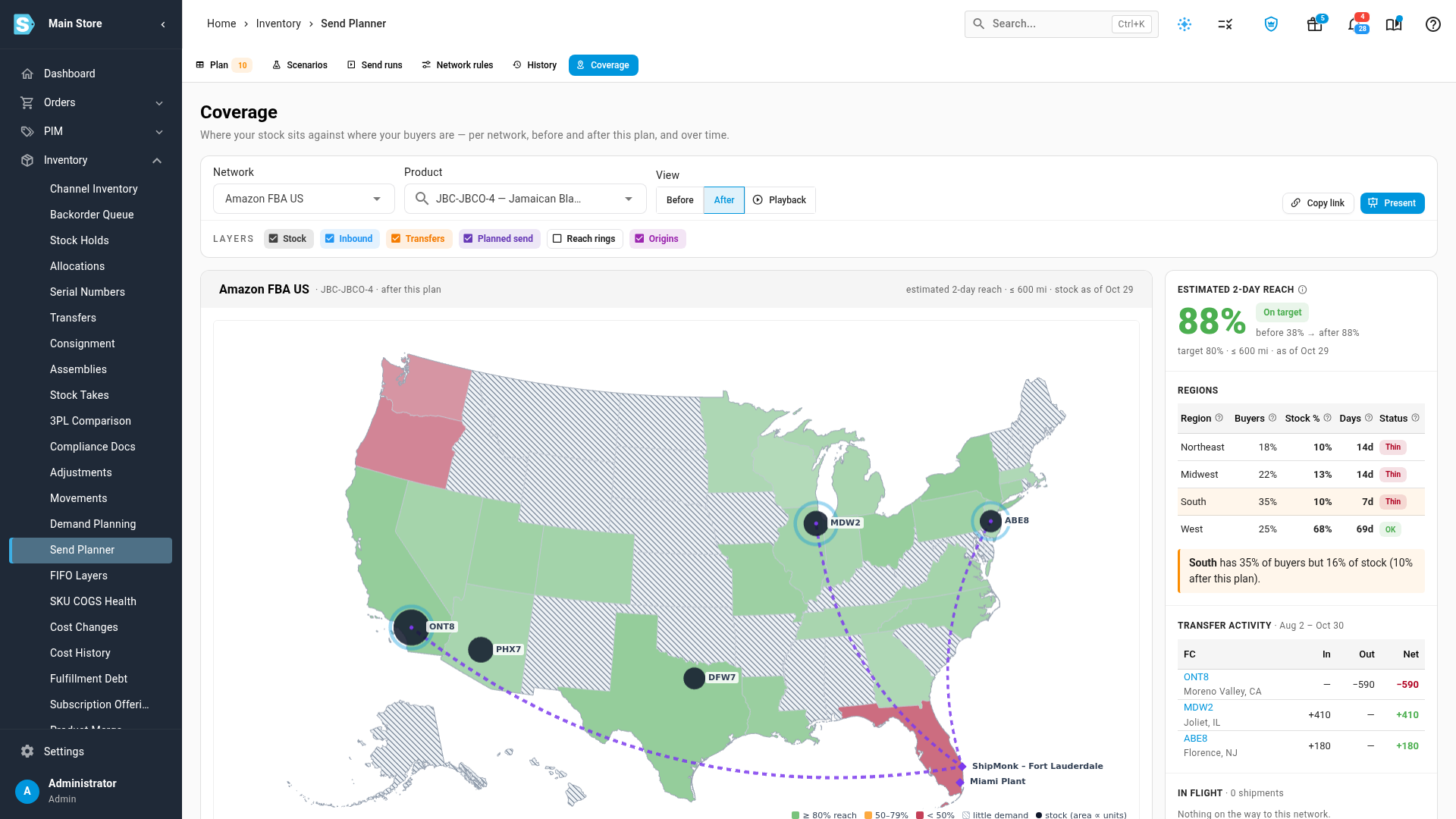Image resolution: width=1456 pixels, height=819 pixels.
Task: Click the Main Store logo icon
Action: tap(24, 24)
